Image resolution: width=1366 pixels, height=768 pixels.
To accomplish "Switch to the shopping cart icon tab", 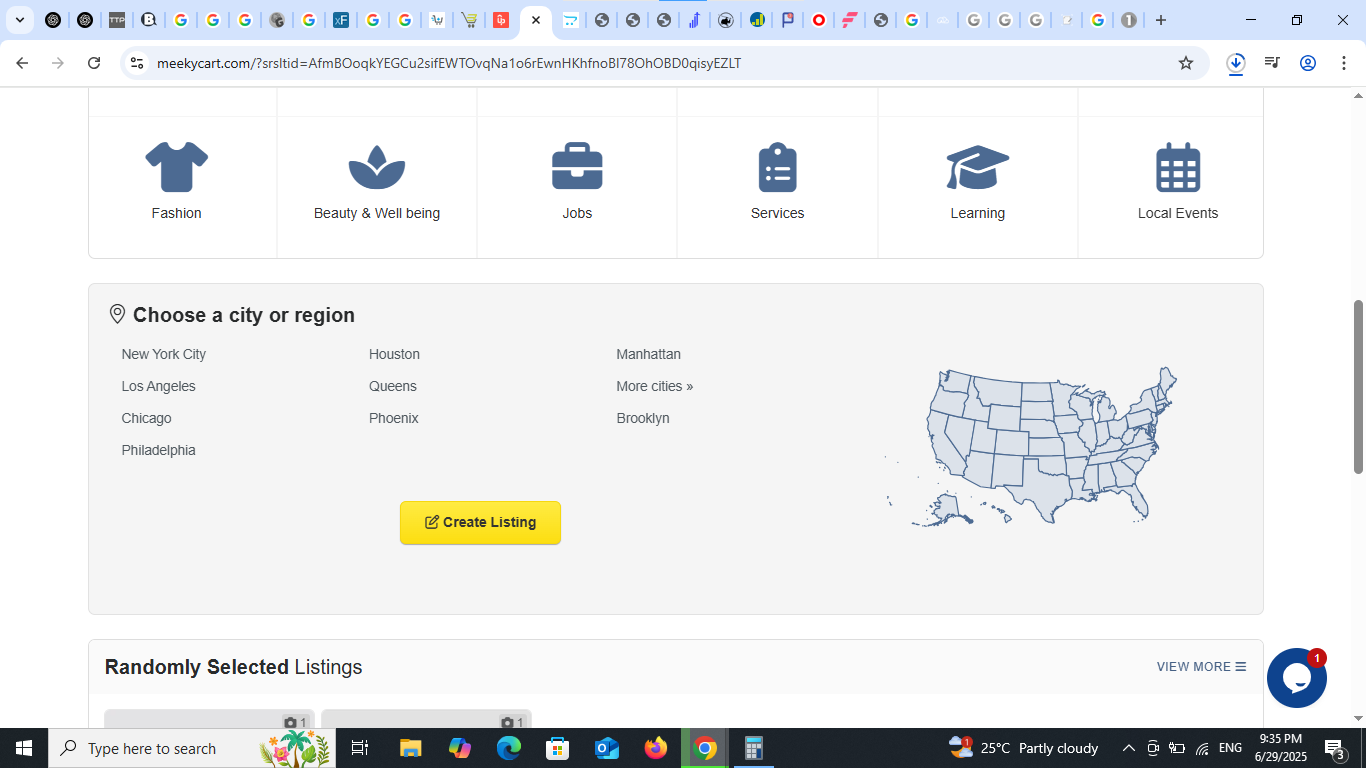I will [x=469, y=20].
